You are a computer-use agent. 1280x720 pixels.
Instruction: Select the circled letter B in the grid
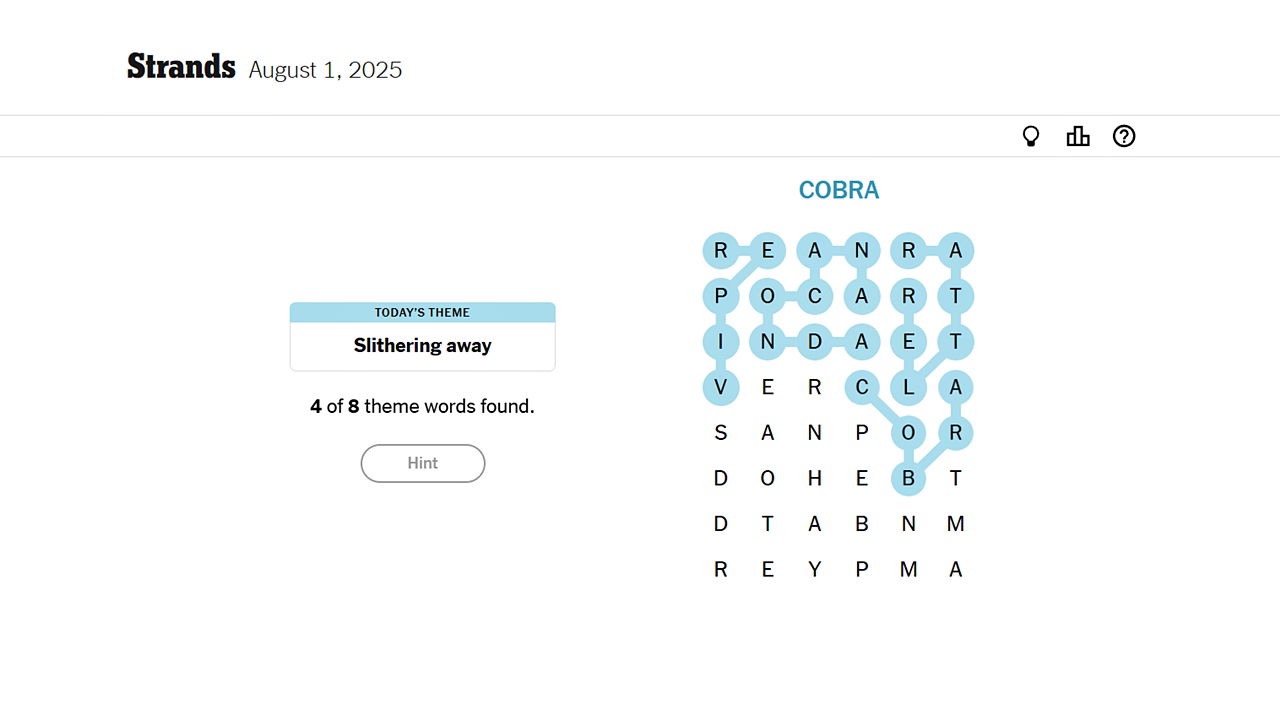908,478
